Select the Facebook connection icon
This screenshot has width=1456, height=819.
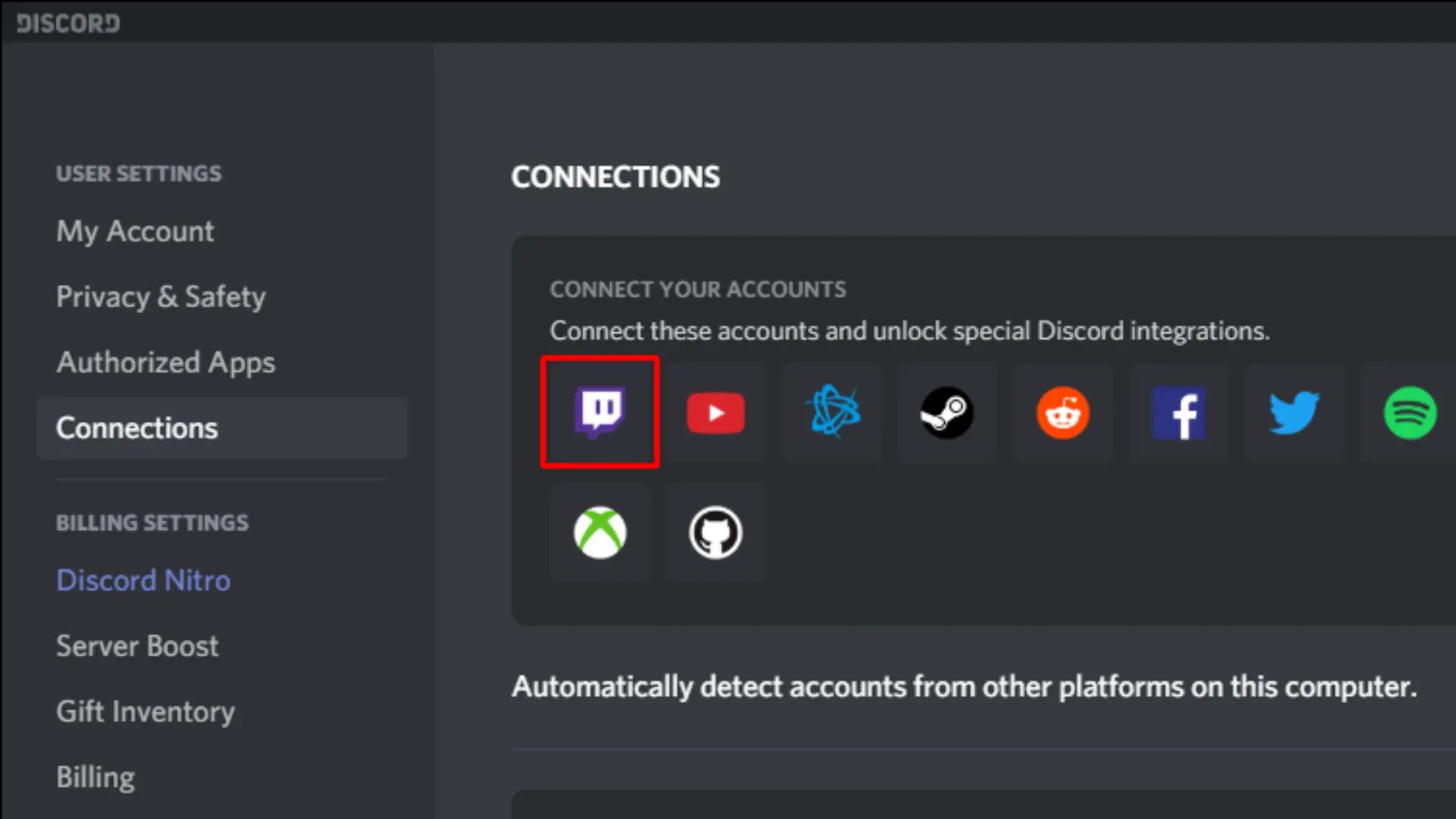[1178, 413]
